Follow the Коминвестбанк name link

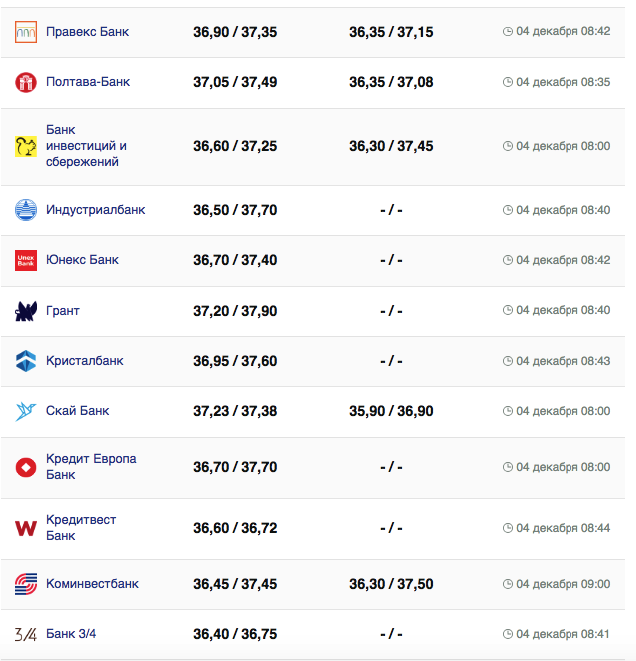coord(92,584)
